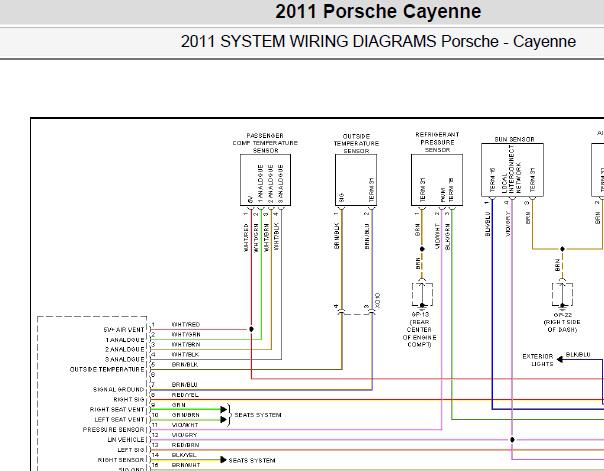Click the 'RED/YEL' wire label at pin 8

(x=185, y=395)
